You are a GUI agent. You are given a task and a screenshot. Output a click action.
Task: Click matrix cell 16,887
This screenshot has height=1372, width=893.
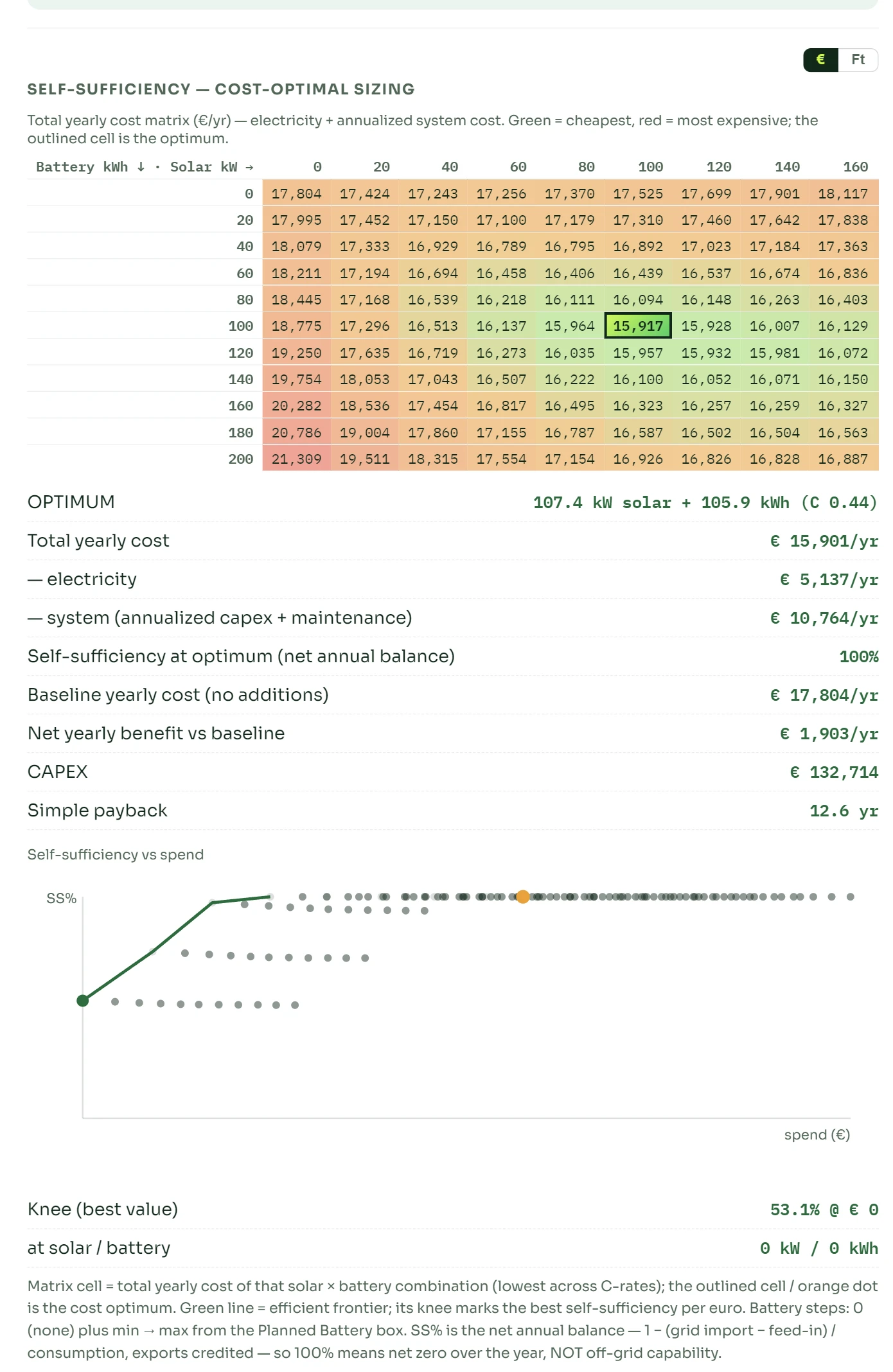pos(844,459)
